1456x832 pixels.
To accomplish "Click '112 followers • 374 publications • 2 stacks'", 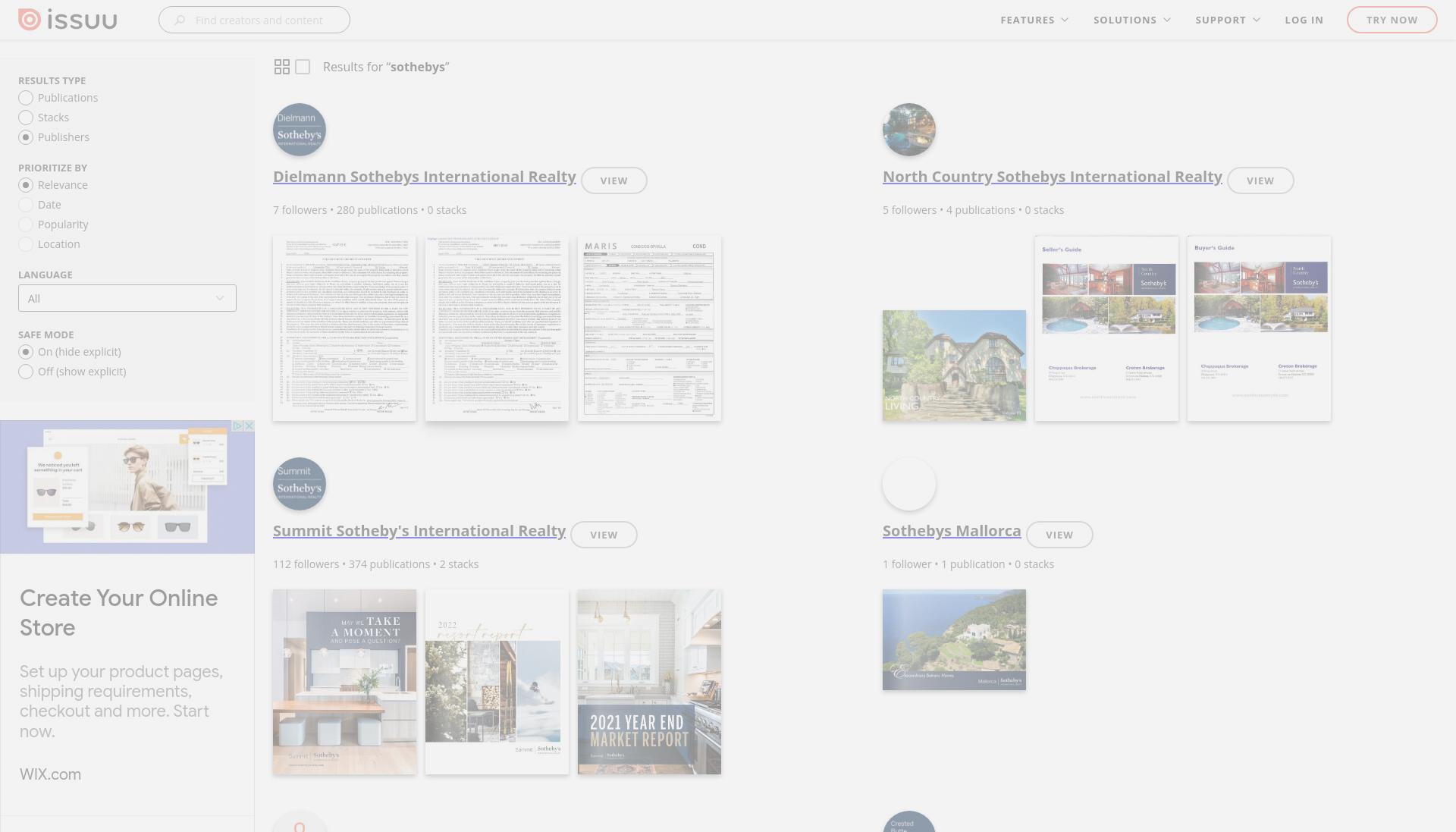I will click(375, 564).
